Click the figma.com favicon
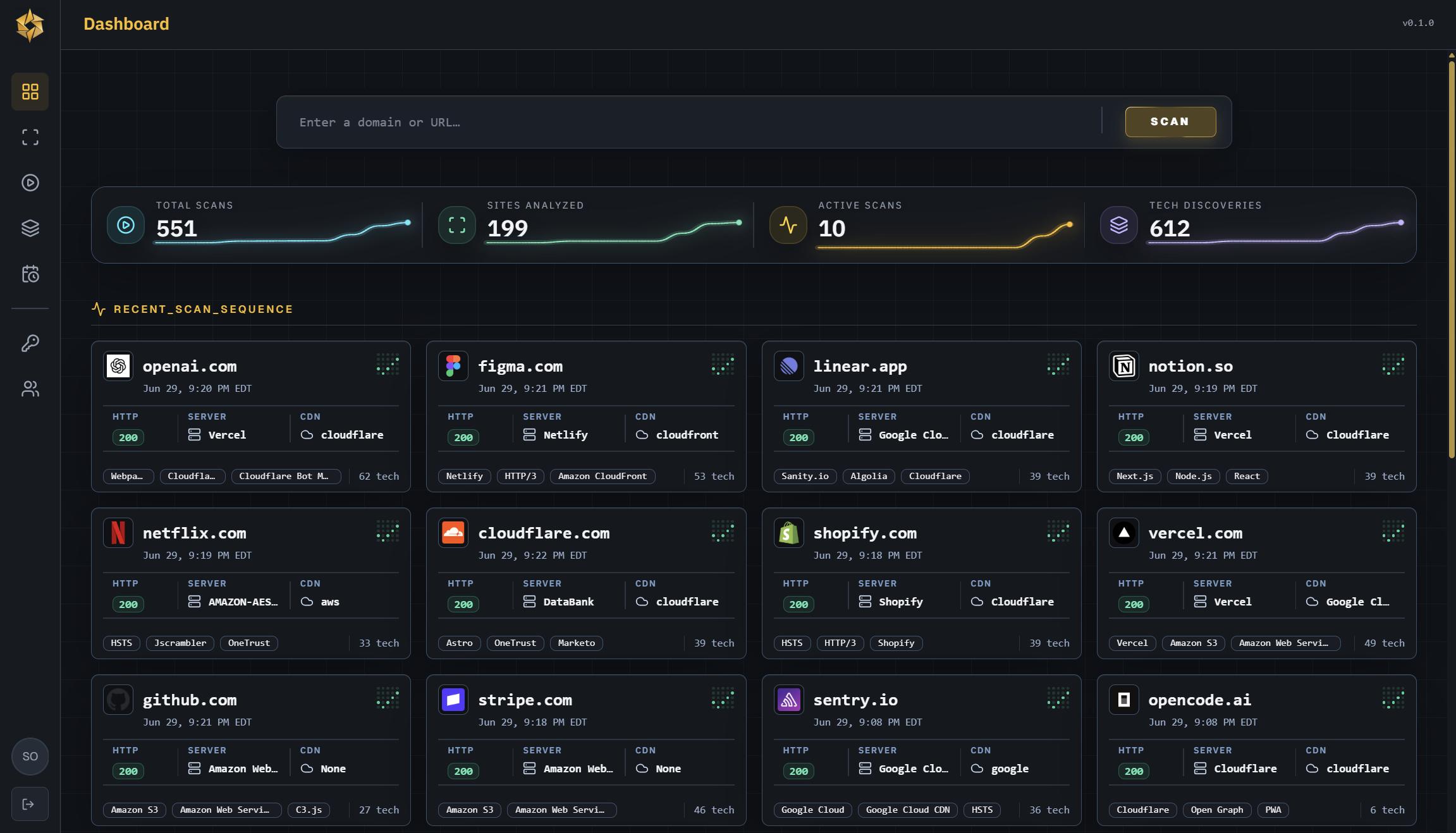The width and height of the screenshot is (1456, 833). click(x=453, y=366)
